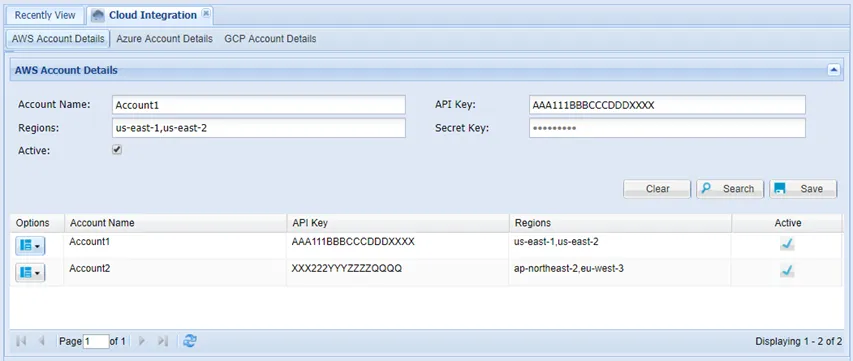Click the Active column header
Image resolution: width=853 pixels, height=361 pixels.
coord(787,223)
